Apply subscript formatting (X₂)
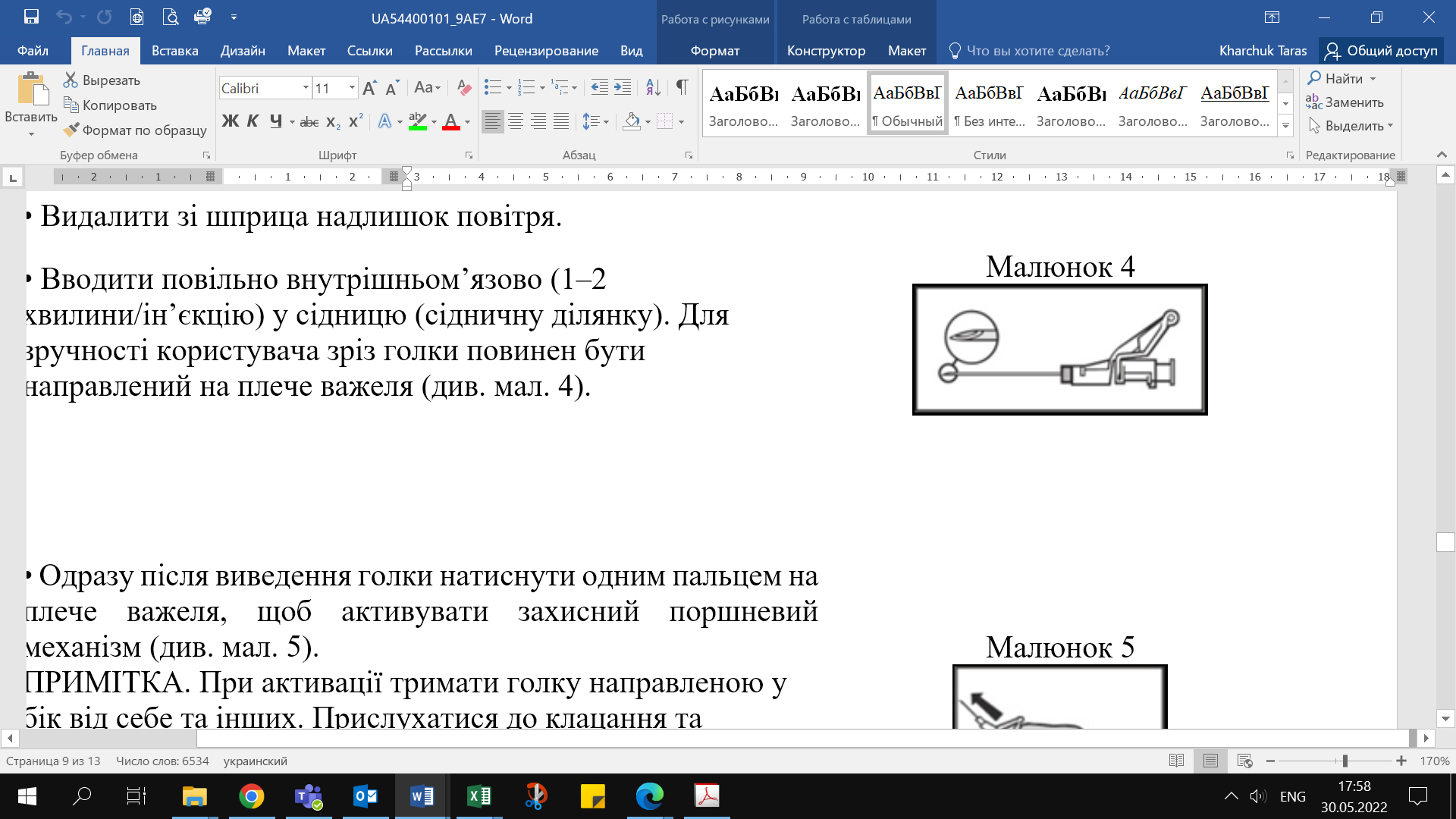This screenshot has width=1456, height=819. click(333, 121)
